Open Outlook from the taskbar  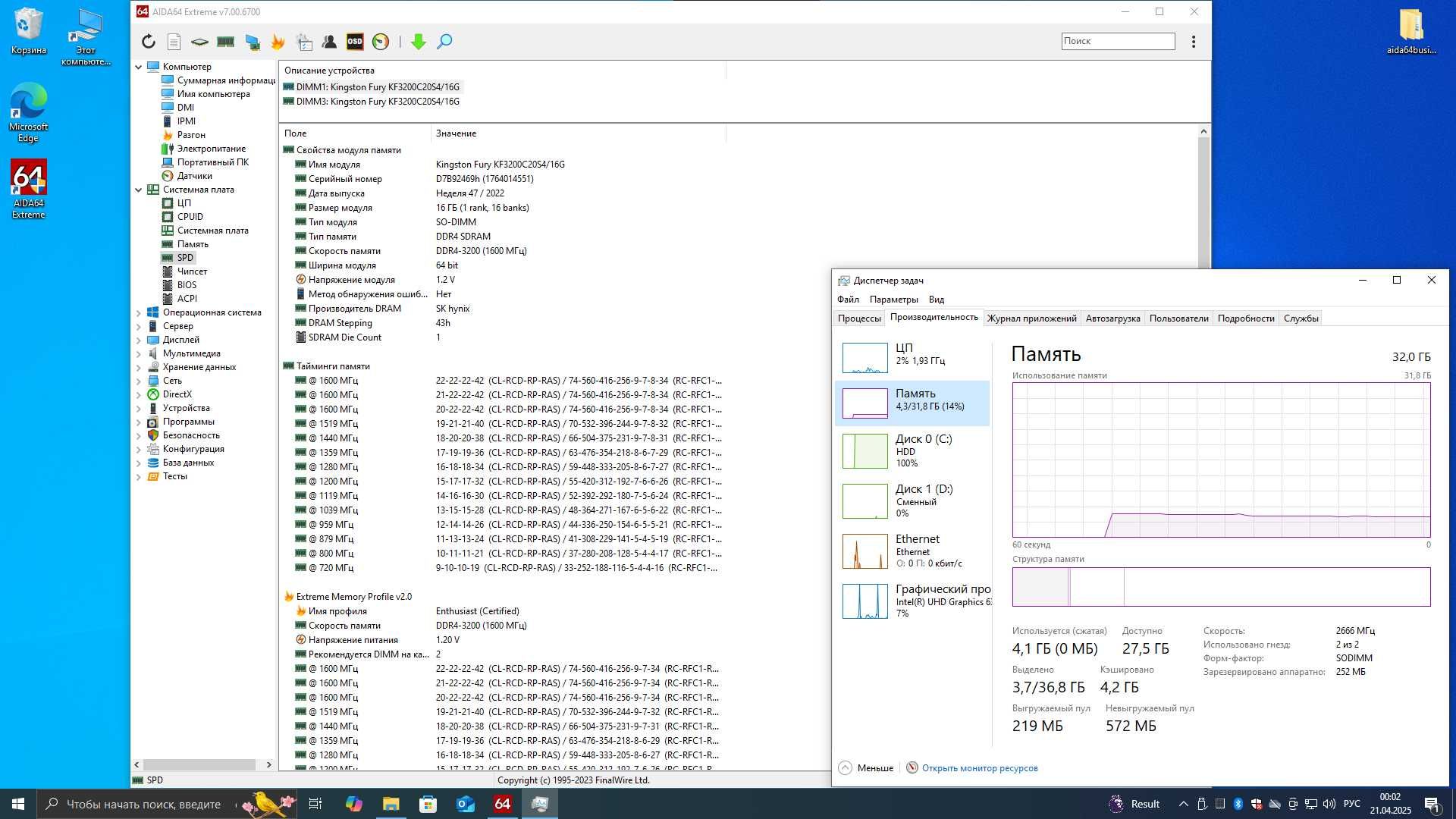click(x=465, y=804)
